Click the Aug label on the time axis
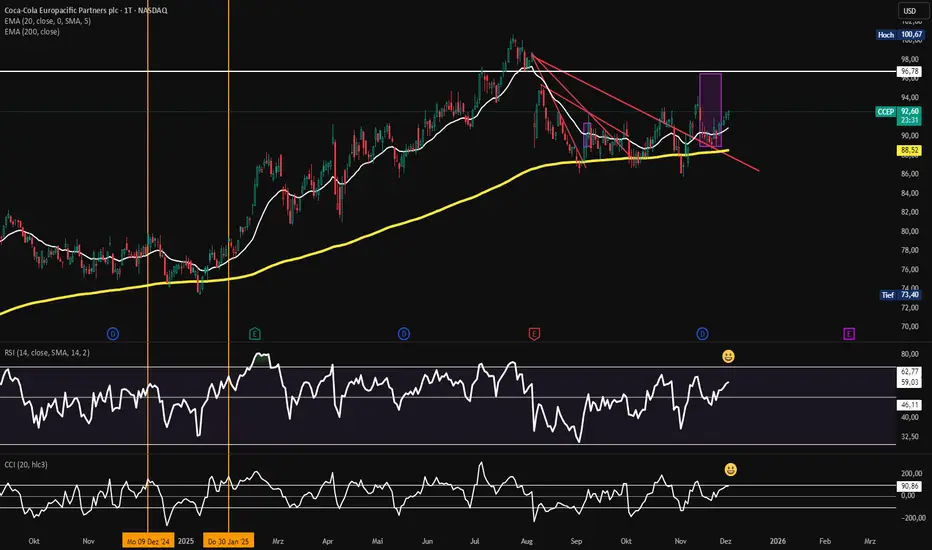Viewport: 932px width, 550px height. coord(527,541)
